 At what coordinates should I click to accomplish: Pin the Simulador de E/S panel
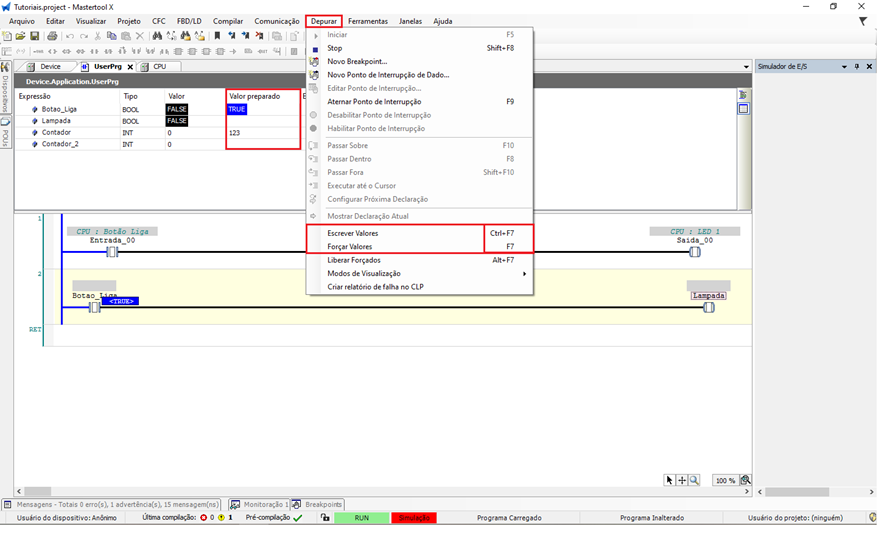coord(857,67)
